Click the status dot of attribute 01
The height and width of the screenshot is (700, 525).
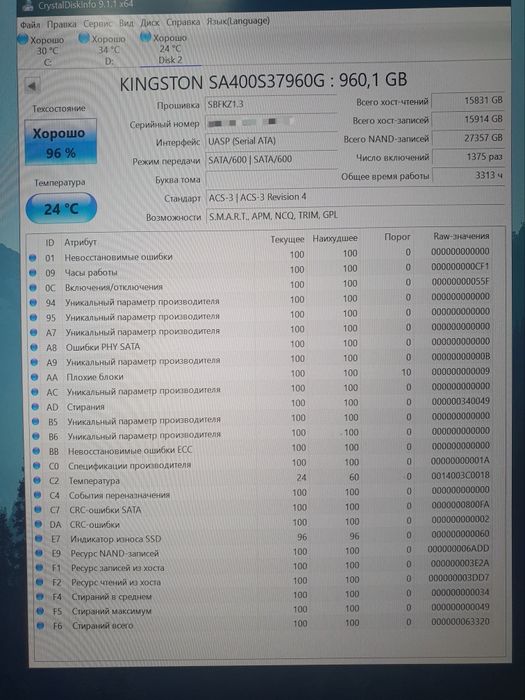[32, 258]
